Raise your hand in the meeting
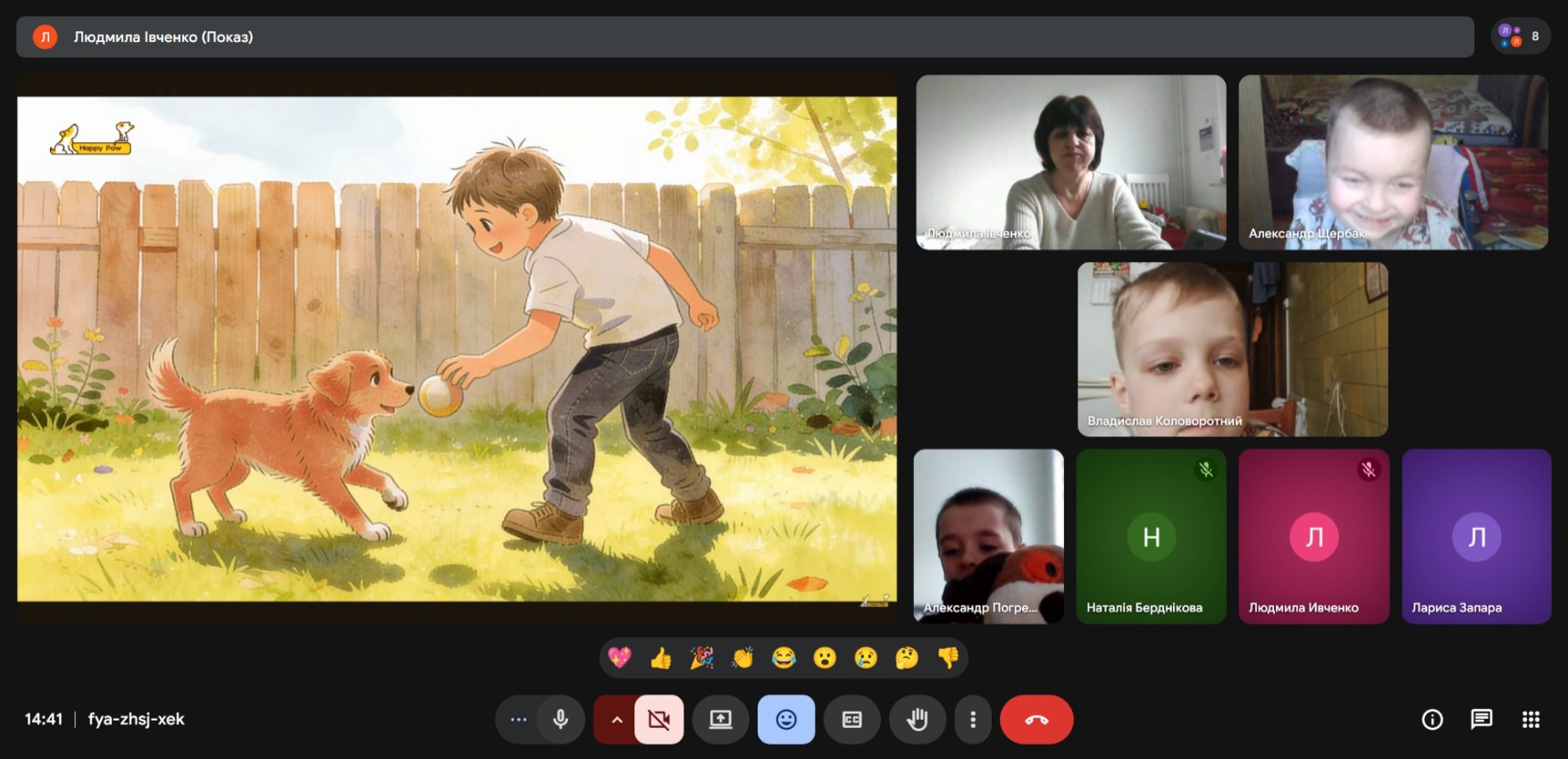The width and height of the screenshot is (1568, 759). pos(917,720)
